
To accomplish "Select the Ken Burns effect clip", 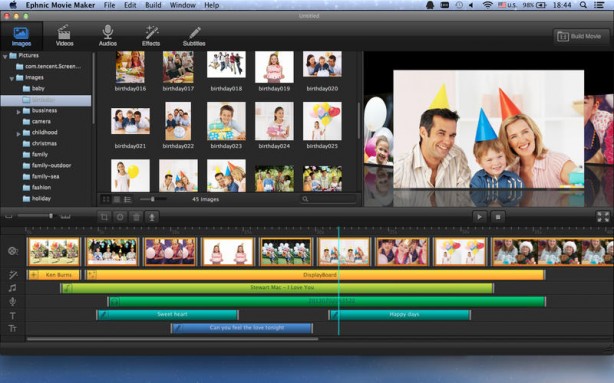I will tap(54, 275).
